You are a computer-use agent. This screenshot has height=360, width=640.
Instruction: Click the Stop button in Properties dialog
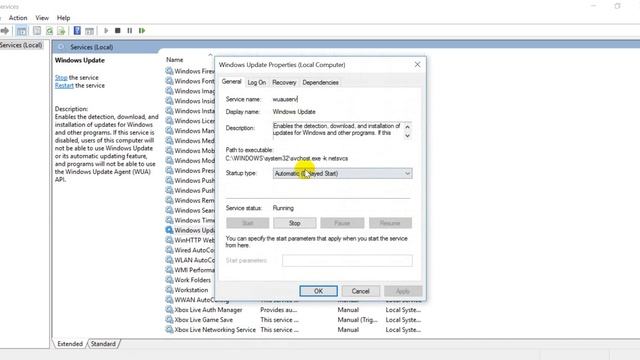(x=295, y=223)
